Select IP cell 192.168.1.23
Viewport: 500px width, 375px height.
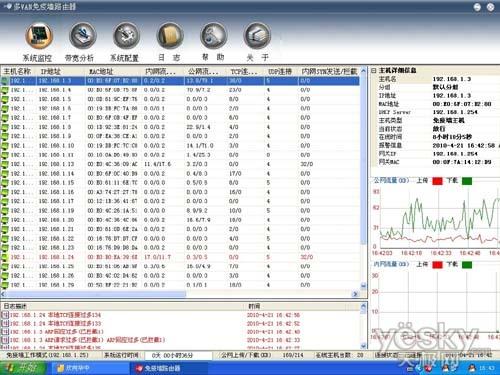point(56,248)
